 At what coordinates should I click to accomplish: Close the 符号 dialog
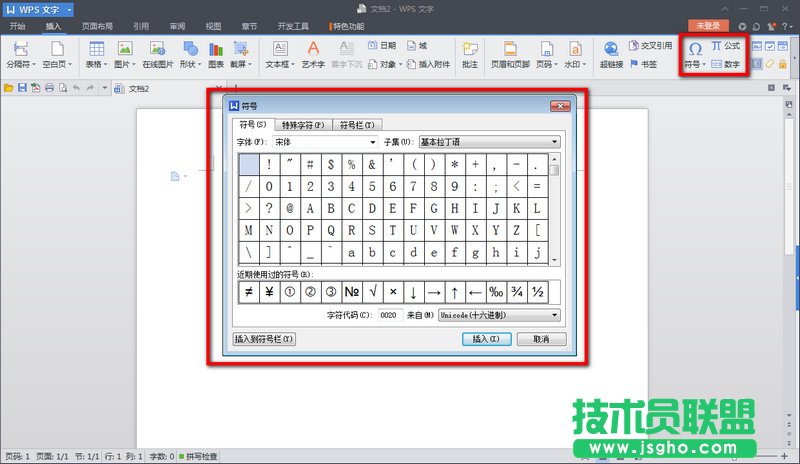[560, 106]
